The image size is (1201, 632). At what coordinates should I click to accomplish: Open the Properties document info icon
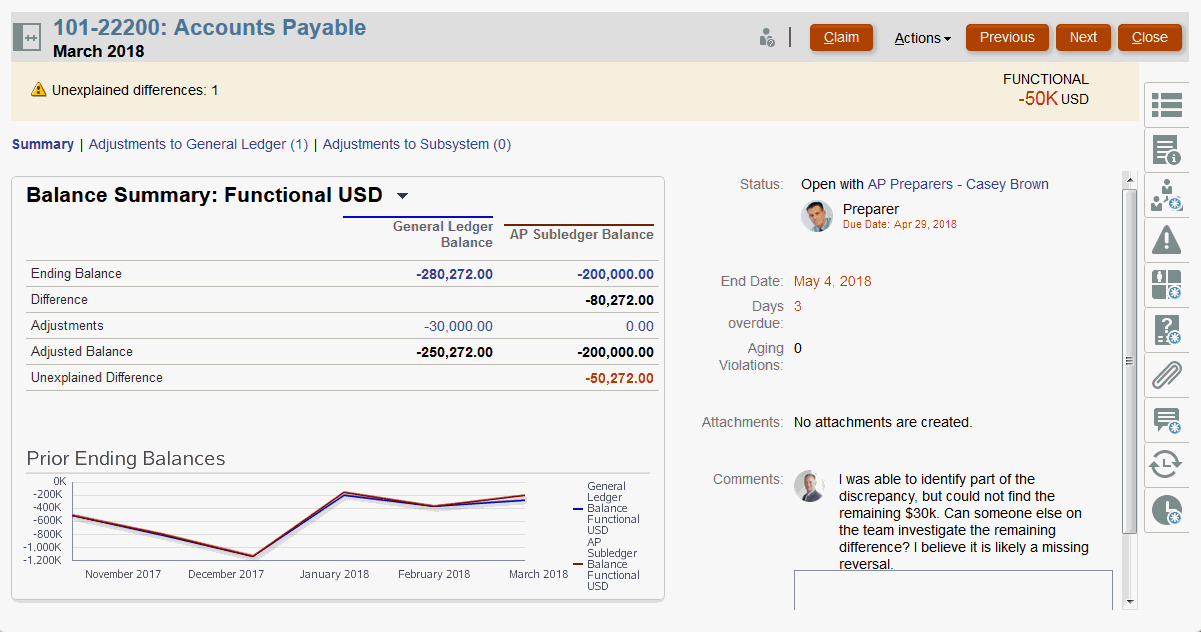point(1166,150)
